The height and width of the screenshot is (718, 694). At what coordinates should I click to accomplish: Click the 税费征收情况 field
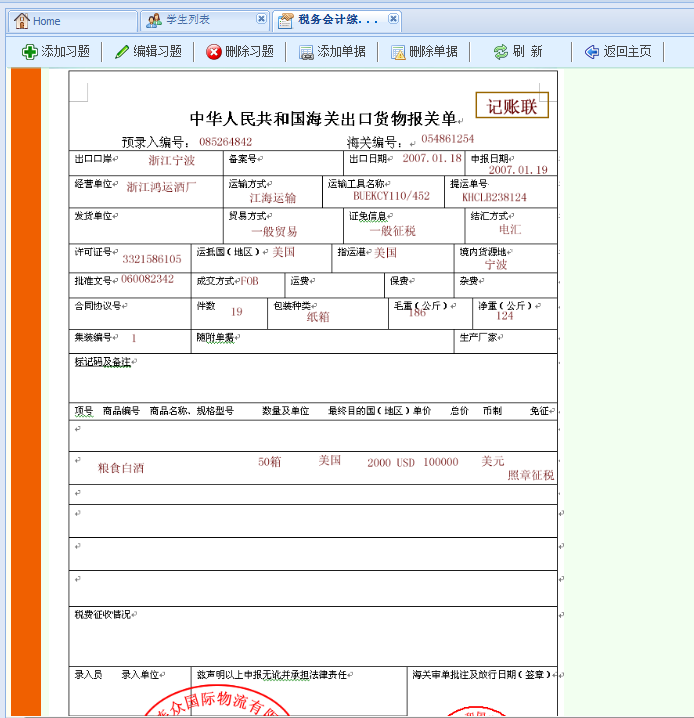coord(313,636)
